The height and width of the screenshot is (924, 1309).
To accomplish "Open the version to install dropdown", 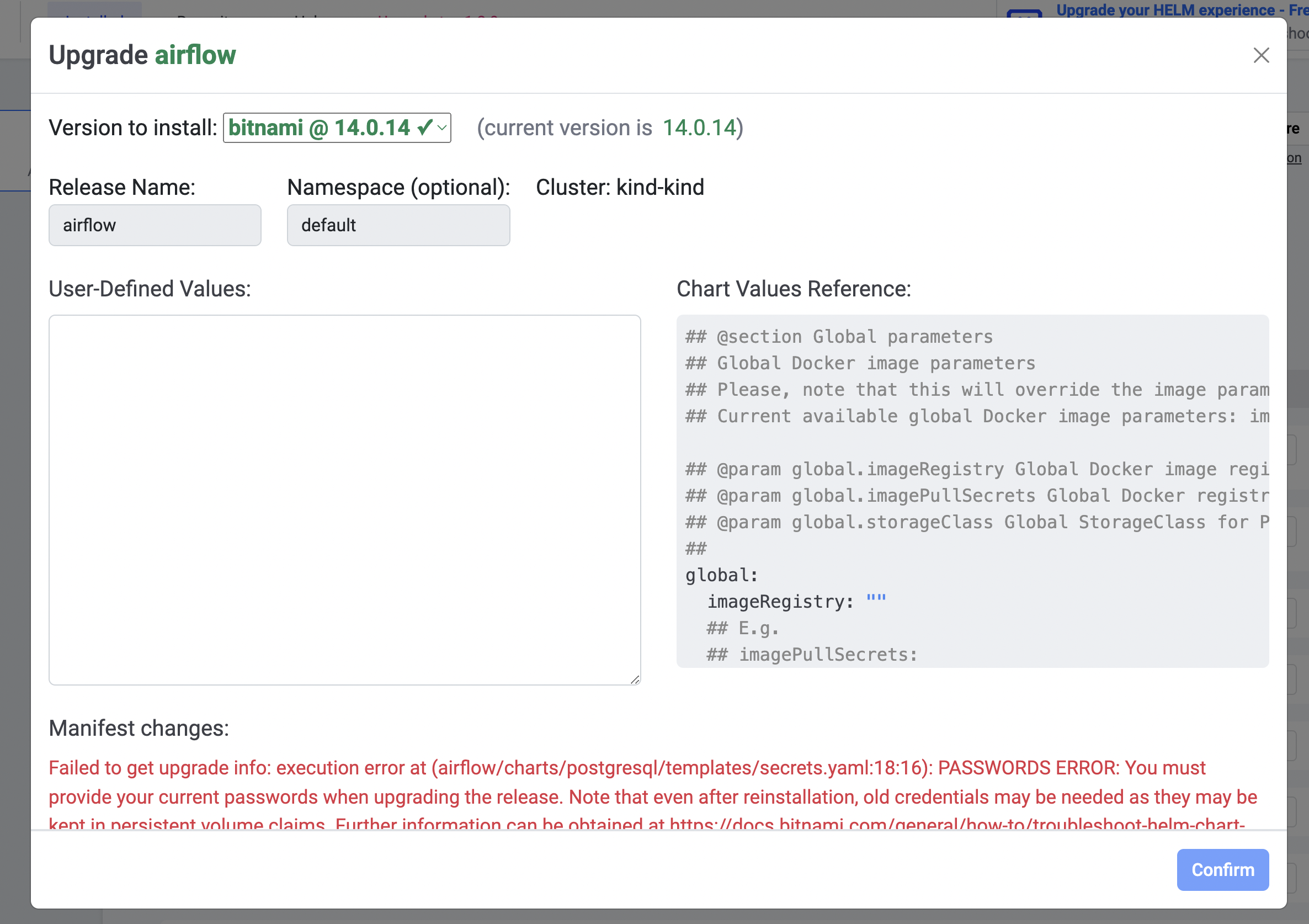I will (337, 128).
